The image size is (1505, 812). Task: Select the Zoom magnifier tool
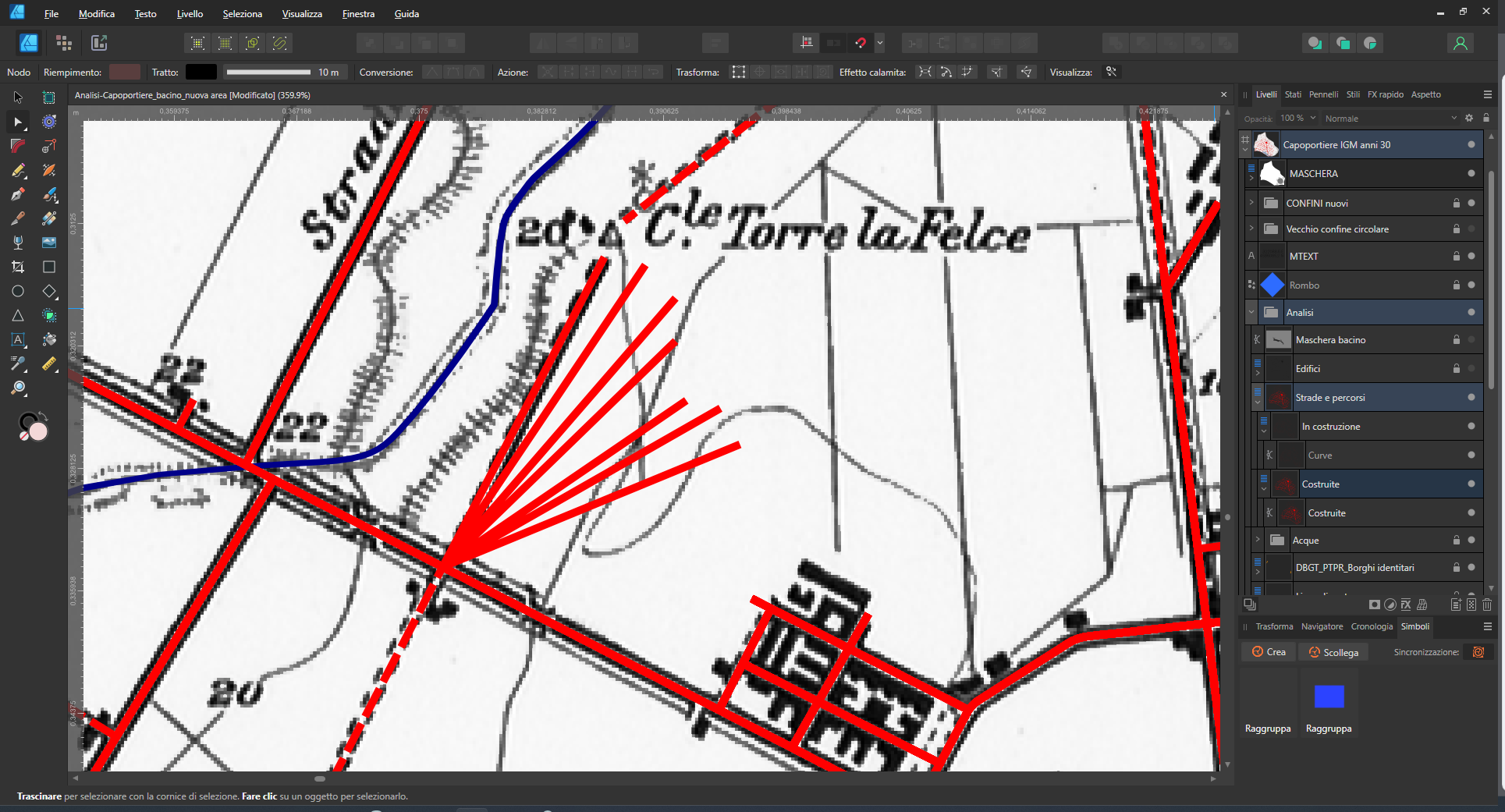point(18,388)
